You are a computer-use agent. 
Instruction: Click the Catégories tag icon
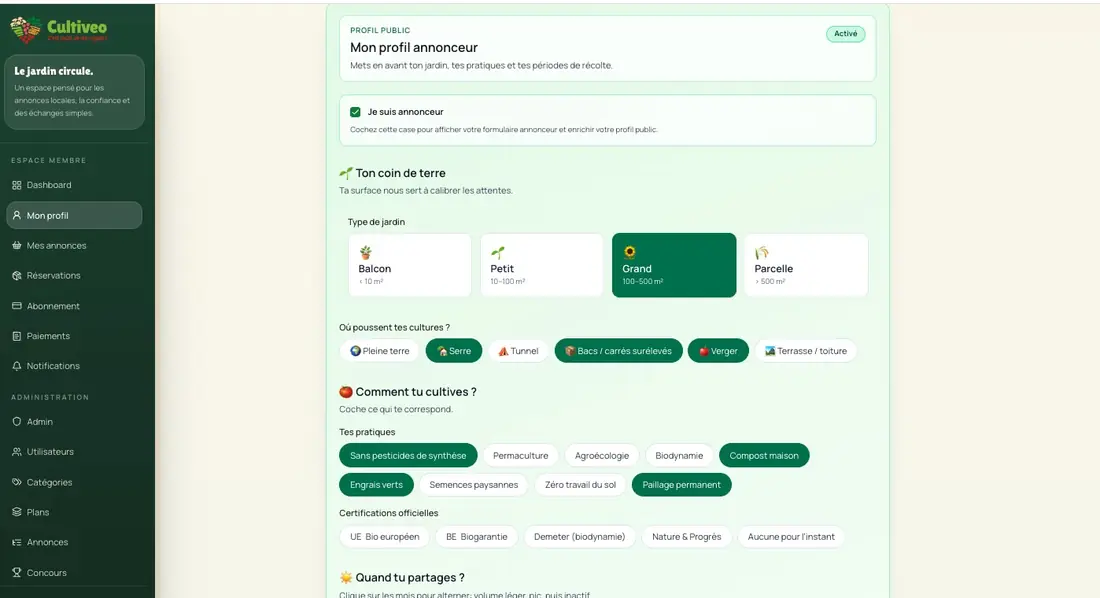pyautogui.click(x=17, y=482)
